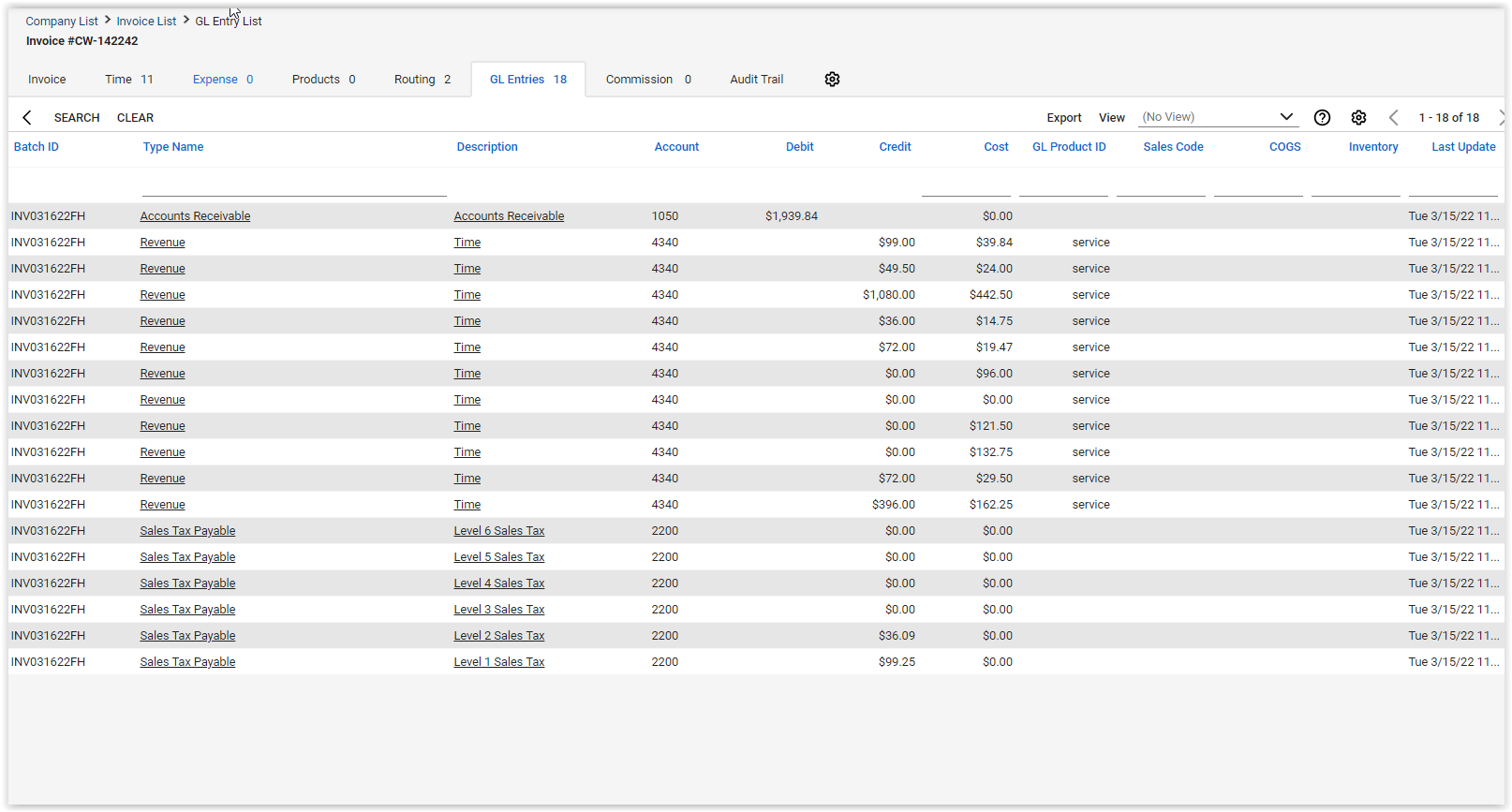Viewport: 1512px width, 812px height.
Task: Open list settings gear near pagination
Action: (1358, 117)
